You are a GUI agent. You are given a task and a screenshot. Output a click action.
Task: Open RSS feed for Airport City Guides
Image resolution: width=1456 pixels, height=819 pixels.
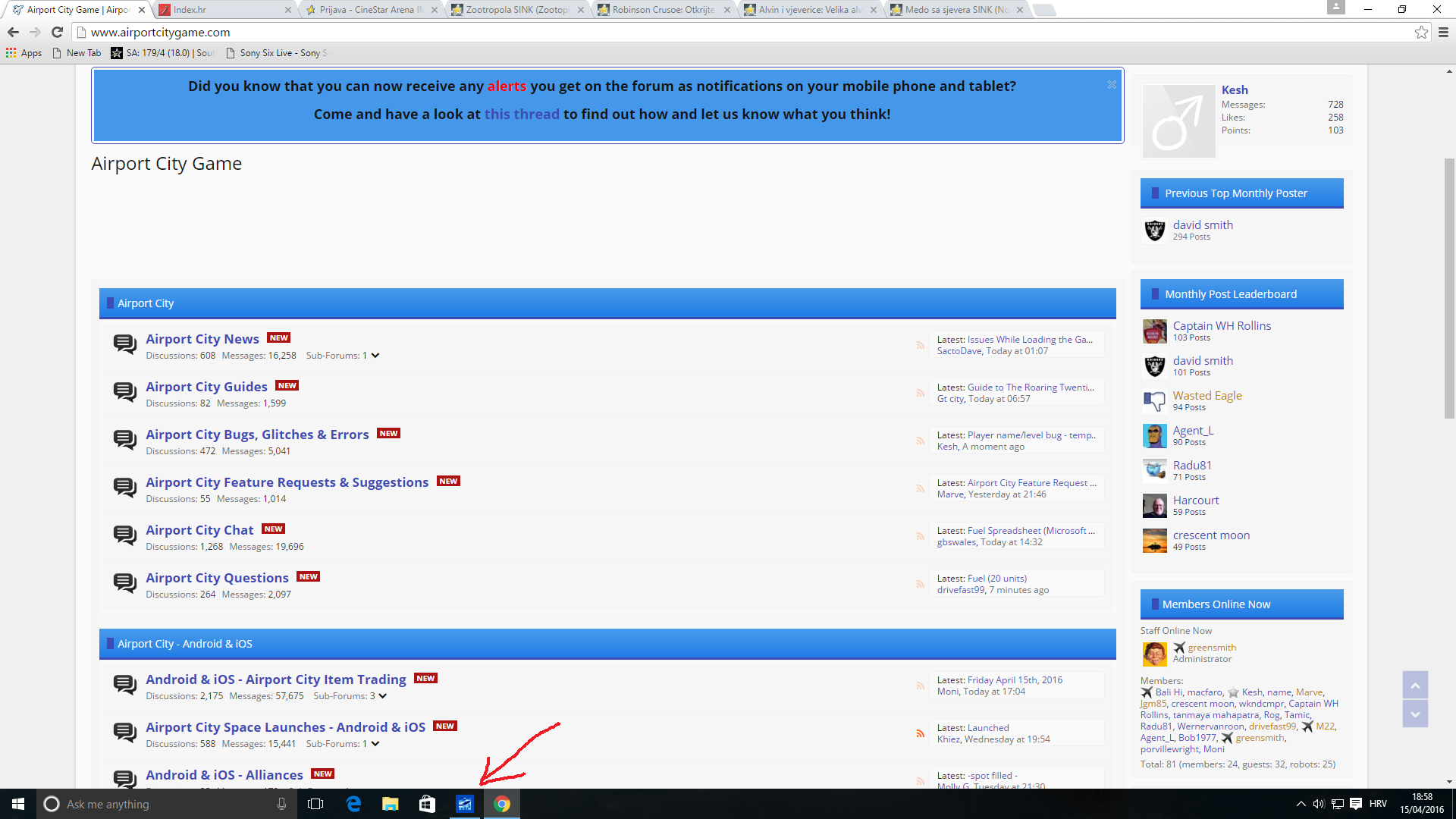[x=920, y=393]
